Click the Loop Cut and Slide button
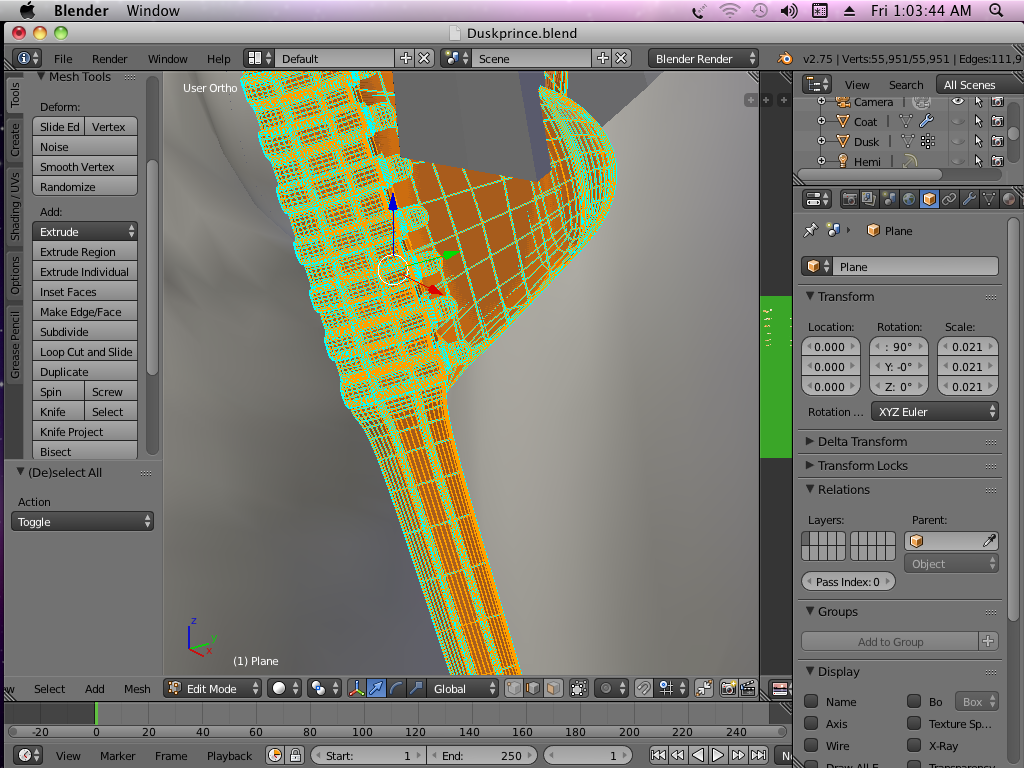Viewport: 1024px width, 768px height. pyautogui.click(x=85, y=352)
